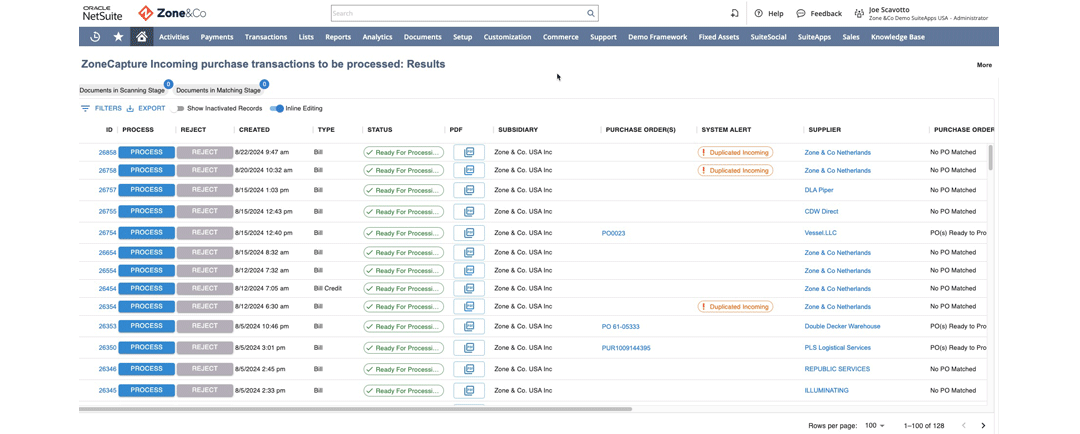Open the Activities menu
This screenshot has width=1080, height=434.
click(174, 37)
